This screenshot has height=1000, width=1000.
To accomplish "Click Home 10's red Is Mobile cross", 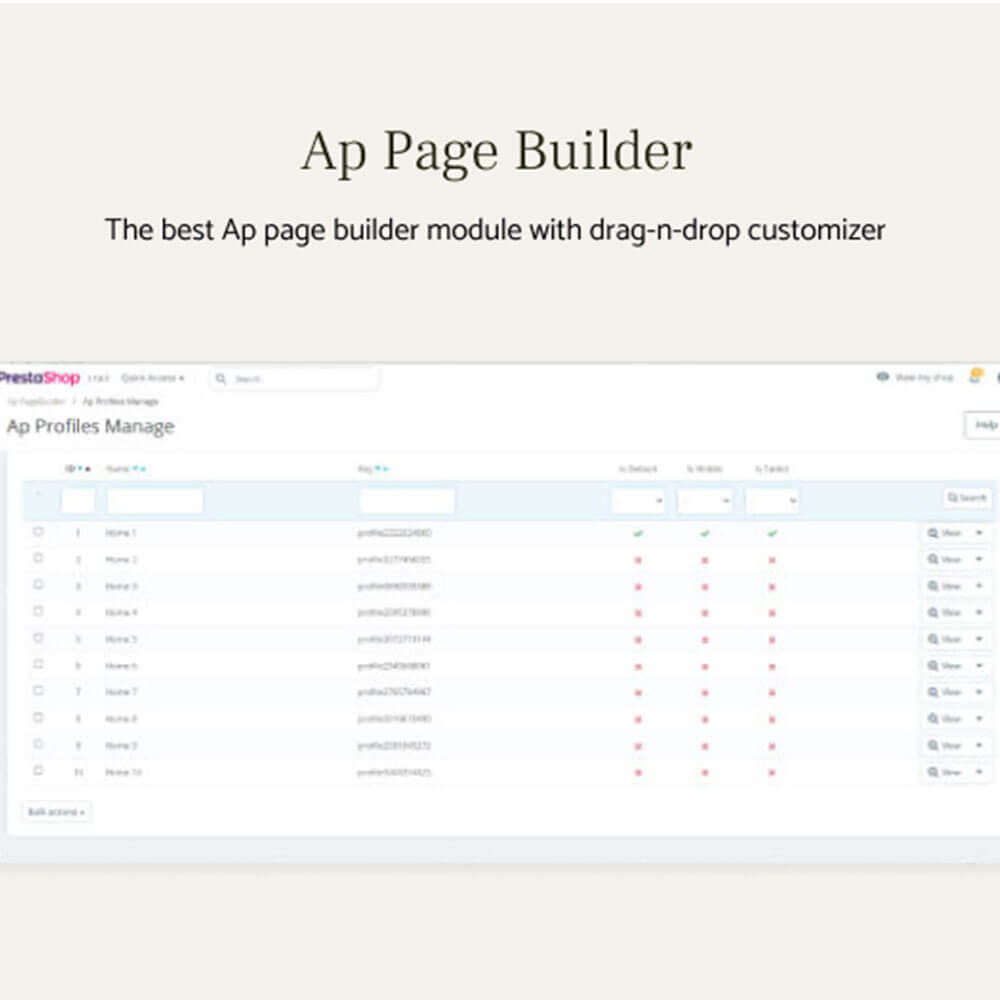I will pos(705,772).
